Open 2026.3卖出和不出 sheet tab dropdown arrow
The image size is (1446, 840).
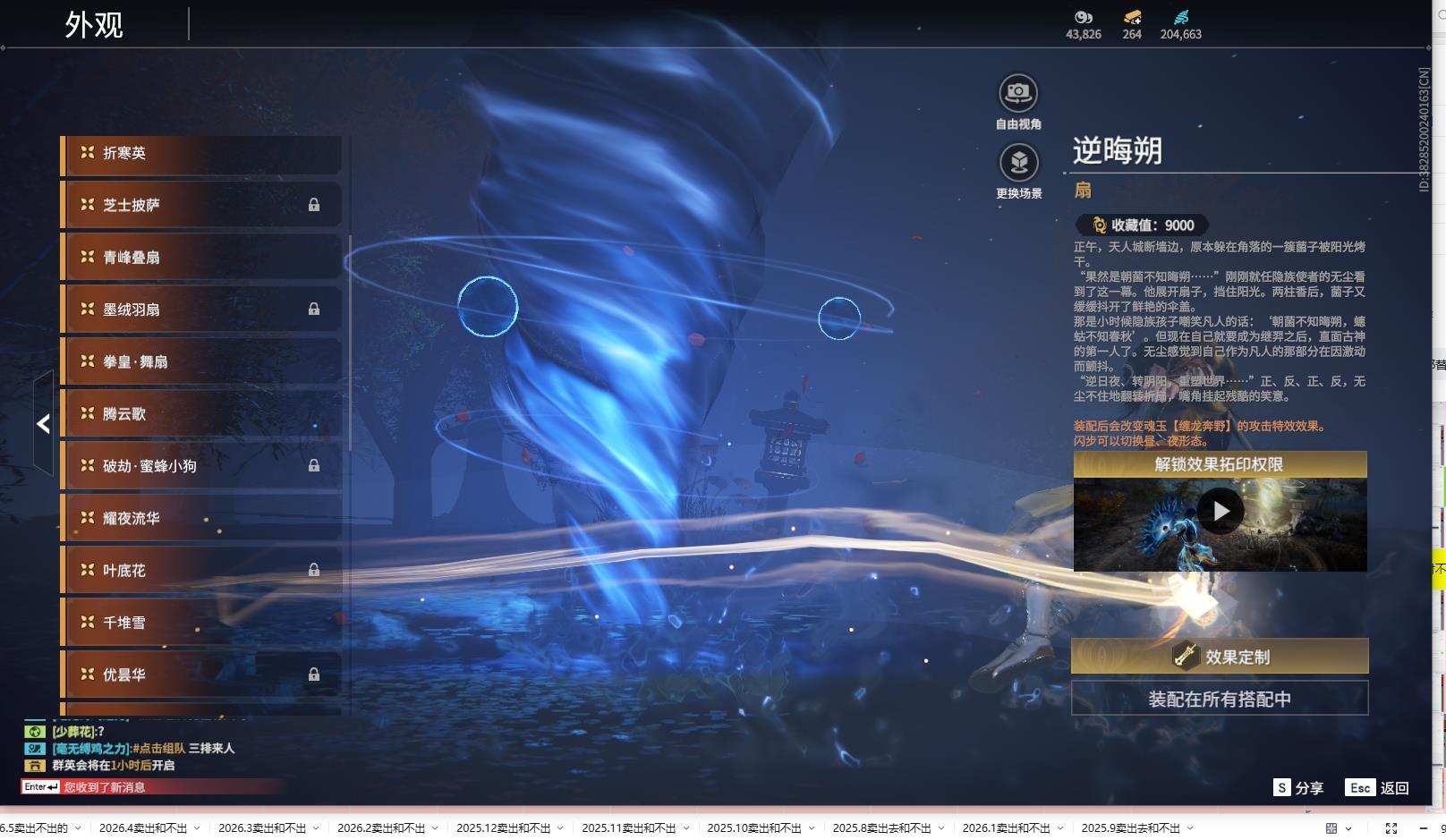(x=316, y=828)
